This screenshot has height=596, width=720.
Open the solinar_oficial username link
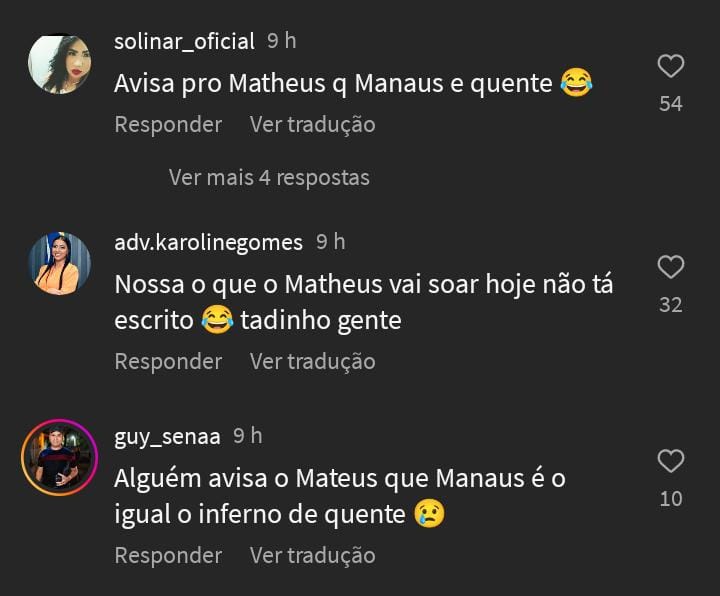click(185, 41)
